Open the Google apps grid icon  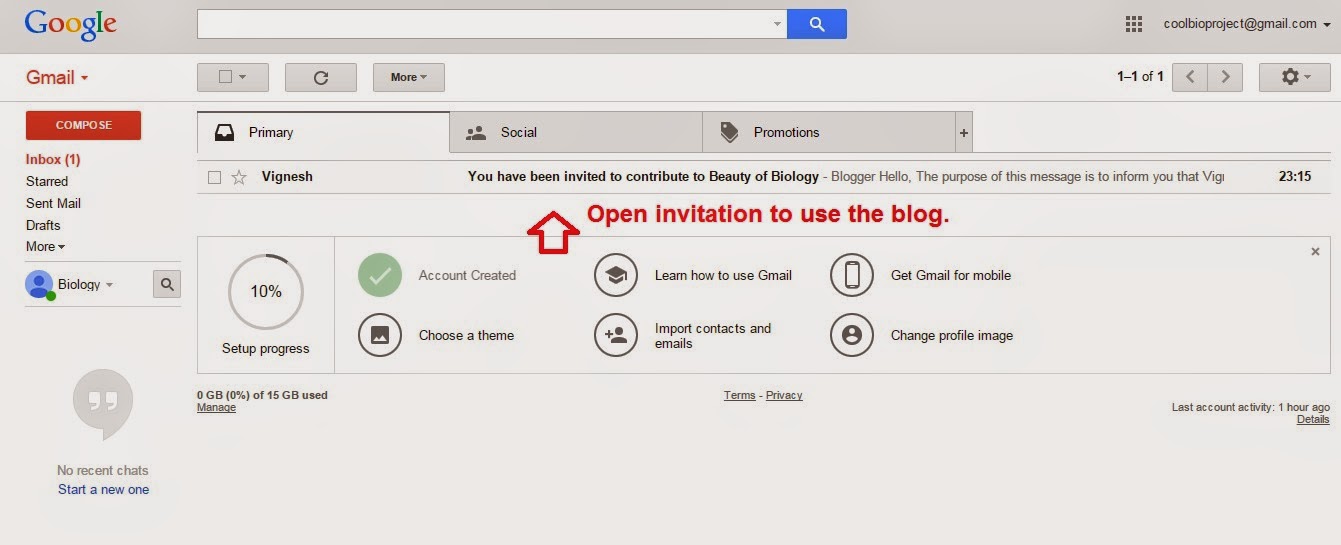click(x=1134, y=24)
